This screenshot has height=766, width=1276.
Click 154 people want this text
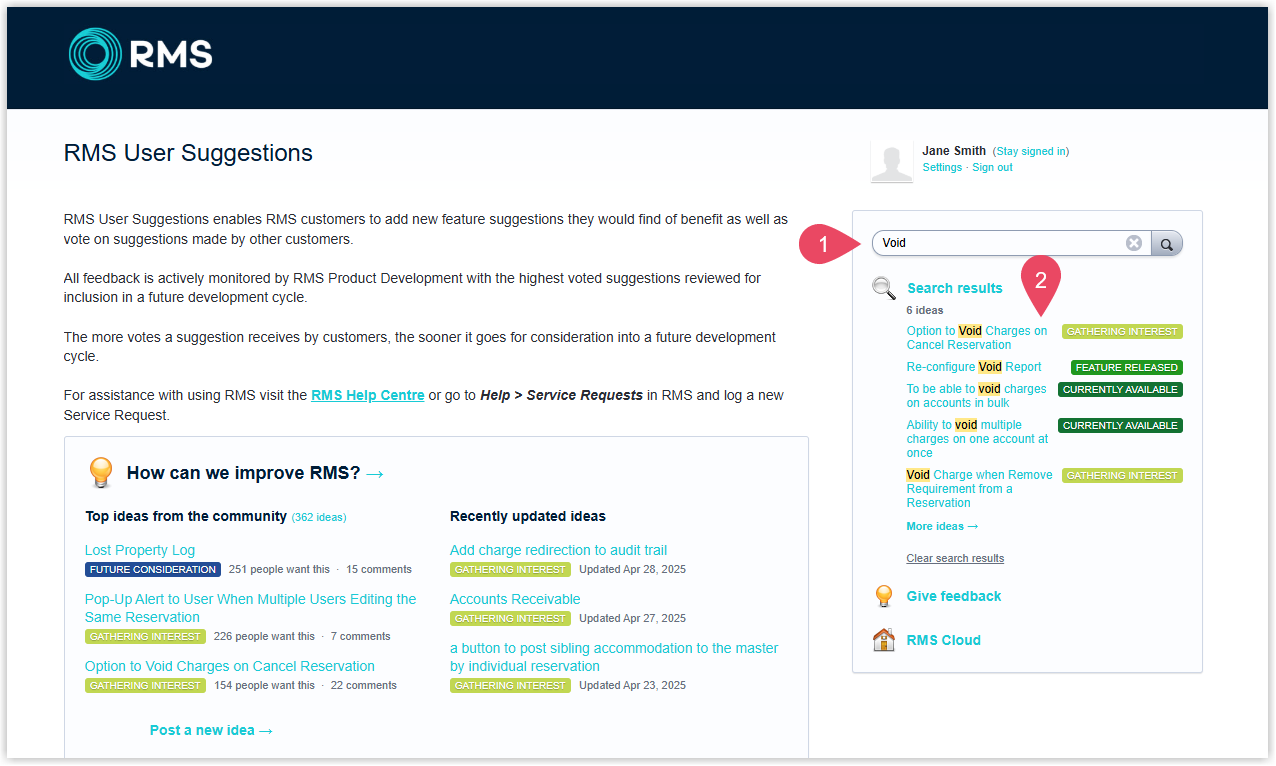point(264,686)
